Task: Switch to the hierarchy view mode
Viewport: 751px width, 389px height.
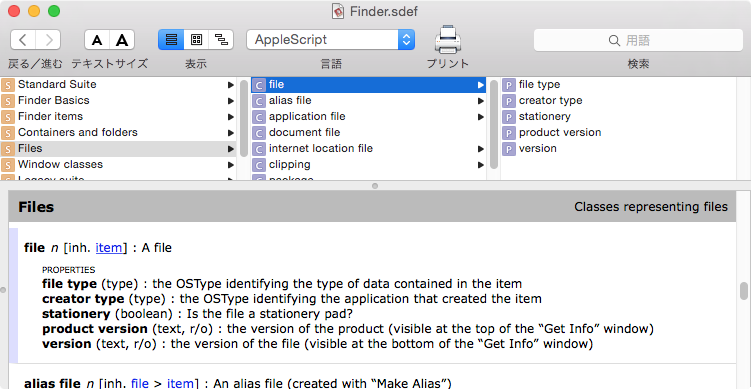Action: [x=221, y=40]
